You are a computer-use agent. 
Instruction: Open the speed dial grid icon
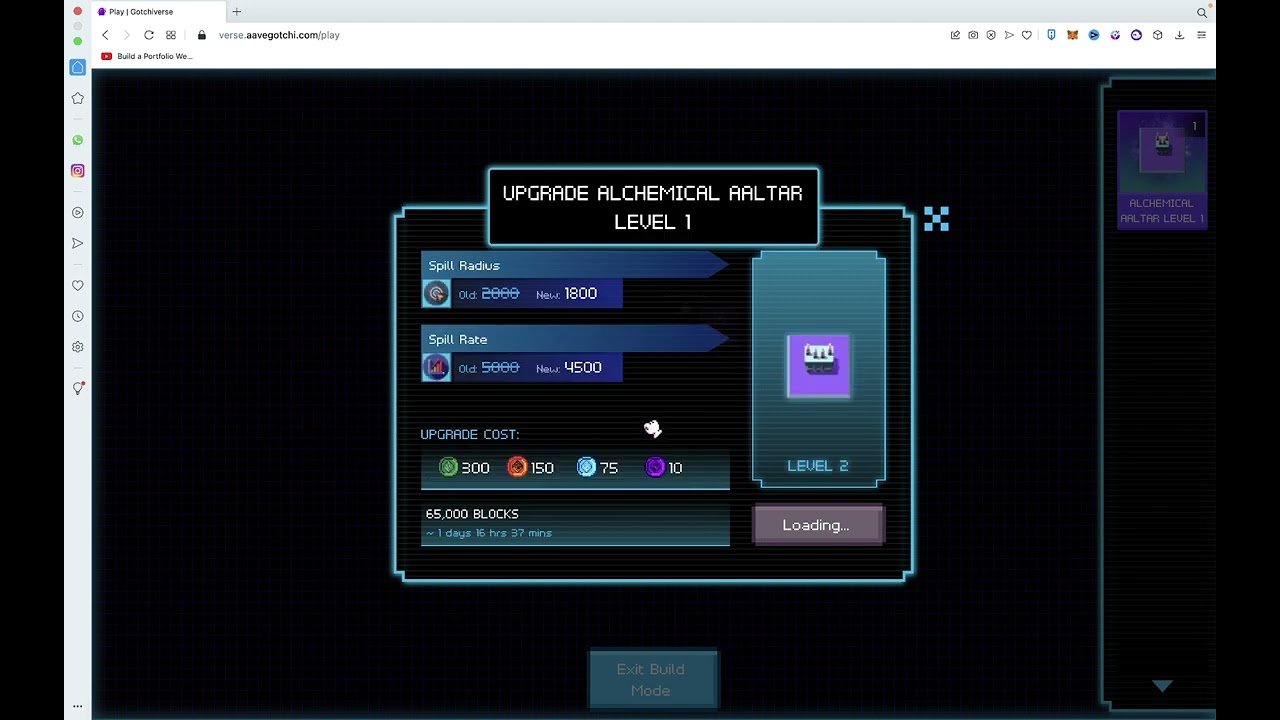tap(171, 35)
